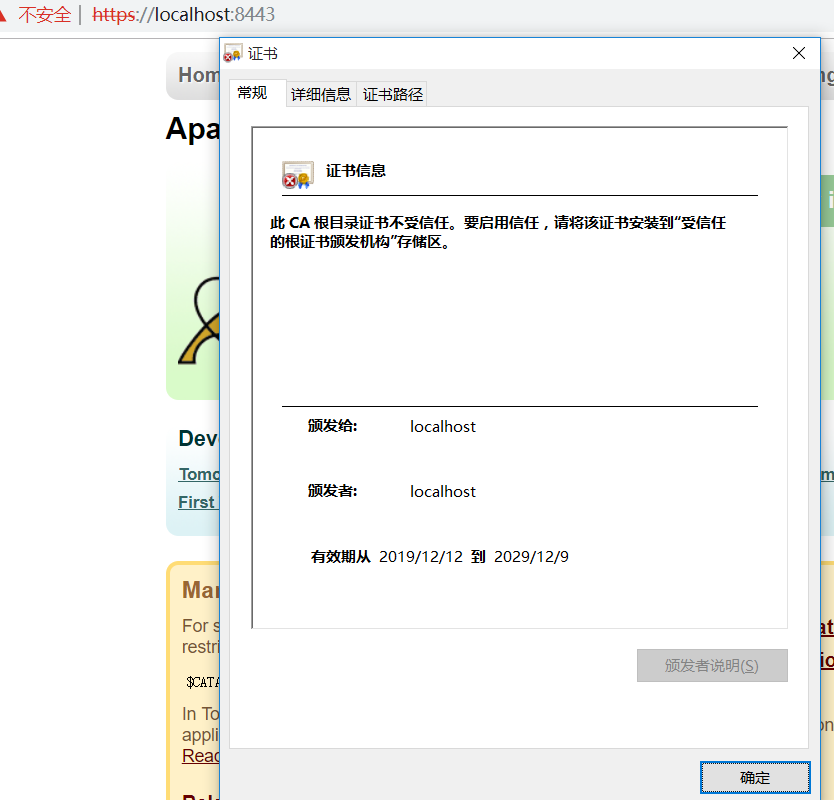The height and width of the screenshot is (800, 834).
Task: Open the Tomcat link in Developer section
Action: (199, 473)
